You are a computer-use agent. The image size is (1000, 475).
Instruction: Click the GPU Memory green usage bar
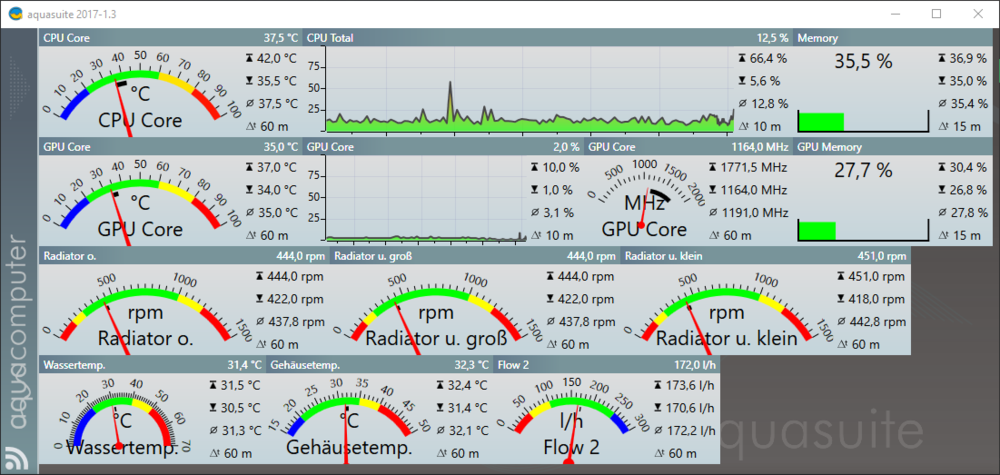(817, 231)
